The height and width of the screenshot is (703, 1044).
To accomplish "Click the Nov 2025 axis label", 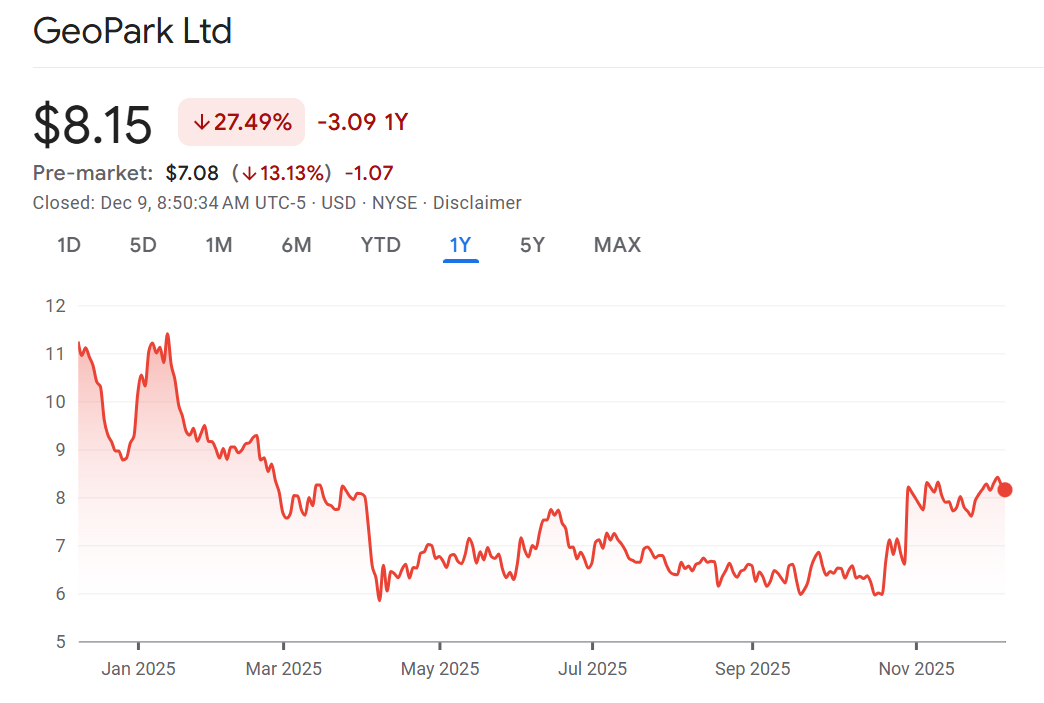I will point(916,669).
